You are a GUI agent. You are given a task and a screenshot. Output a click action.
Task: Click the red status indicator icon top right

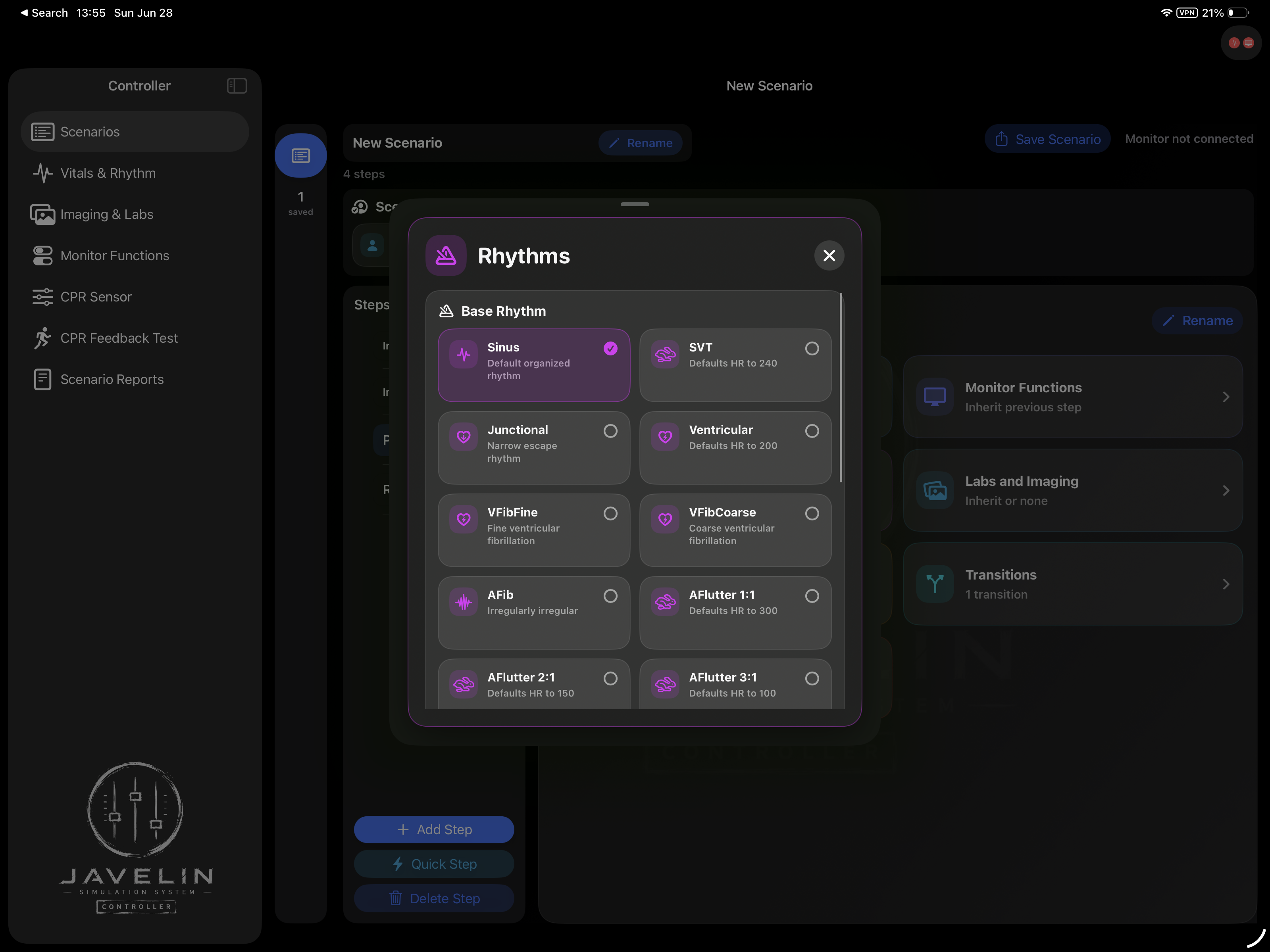click(1241, 43)
